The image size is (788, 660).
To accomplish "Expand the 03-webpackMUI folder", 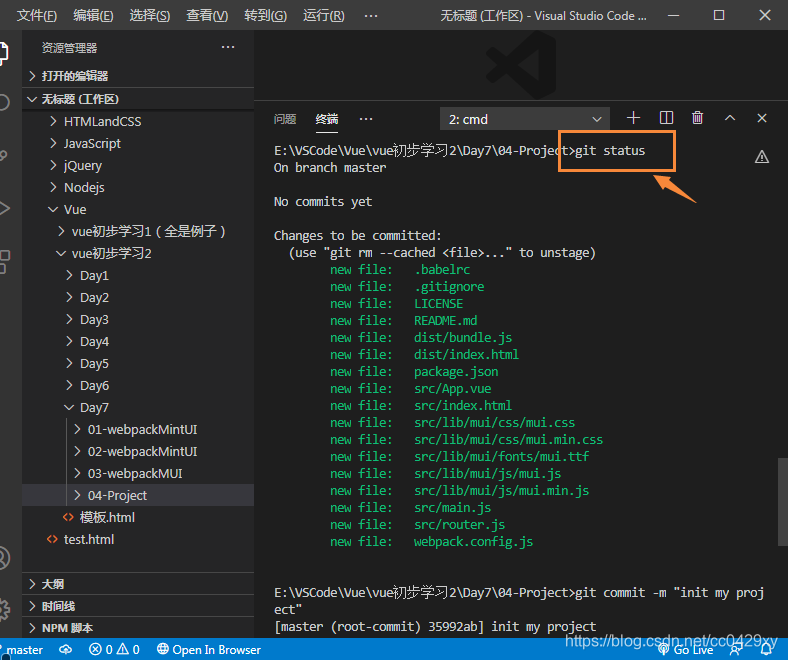I will (138, 474).
